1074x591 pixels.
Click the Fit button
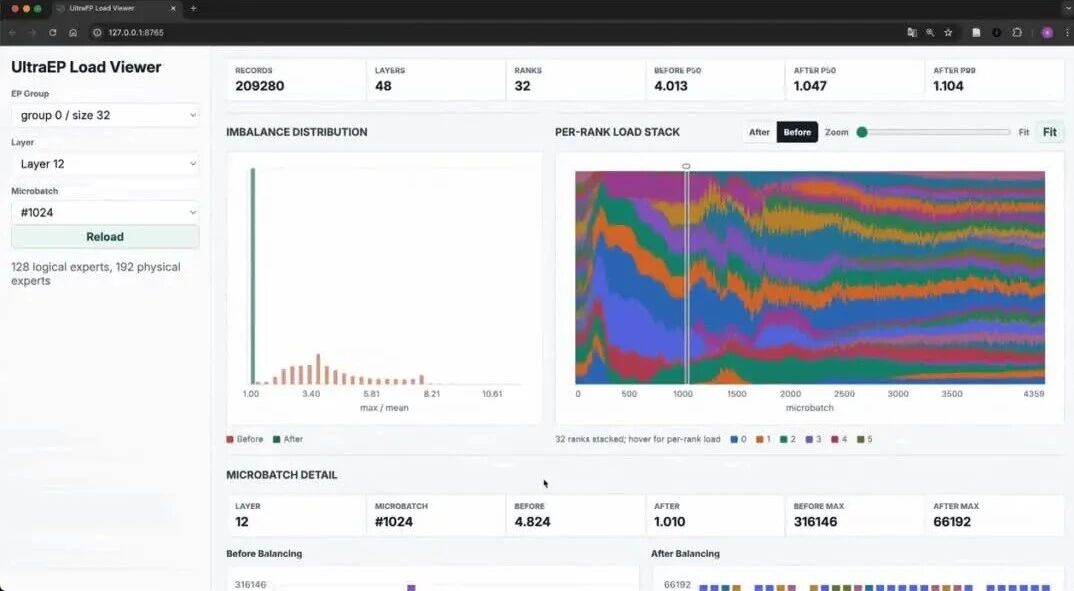1049,132
